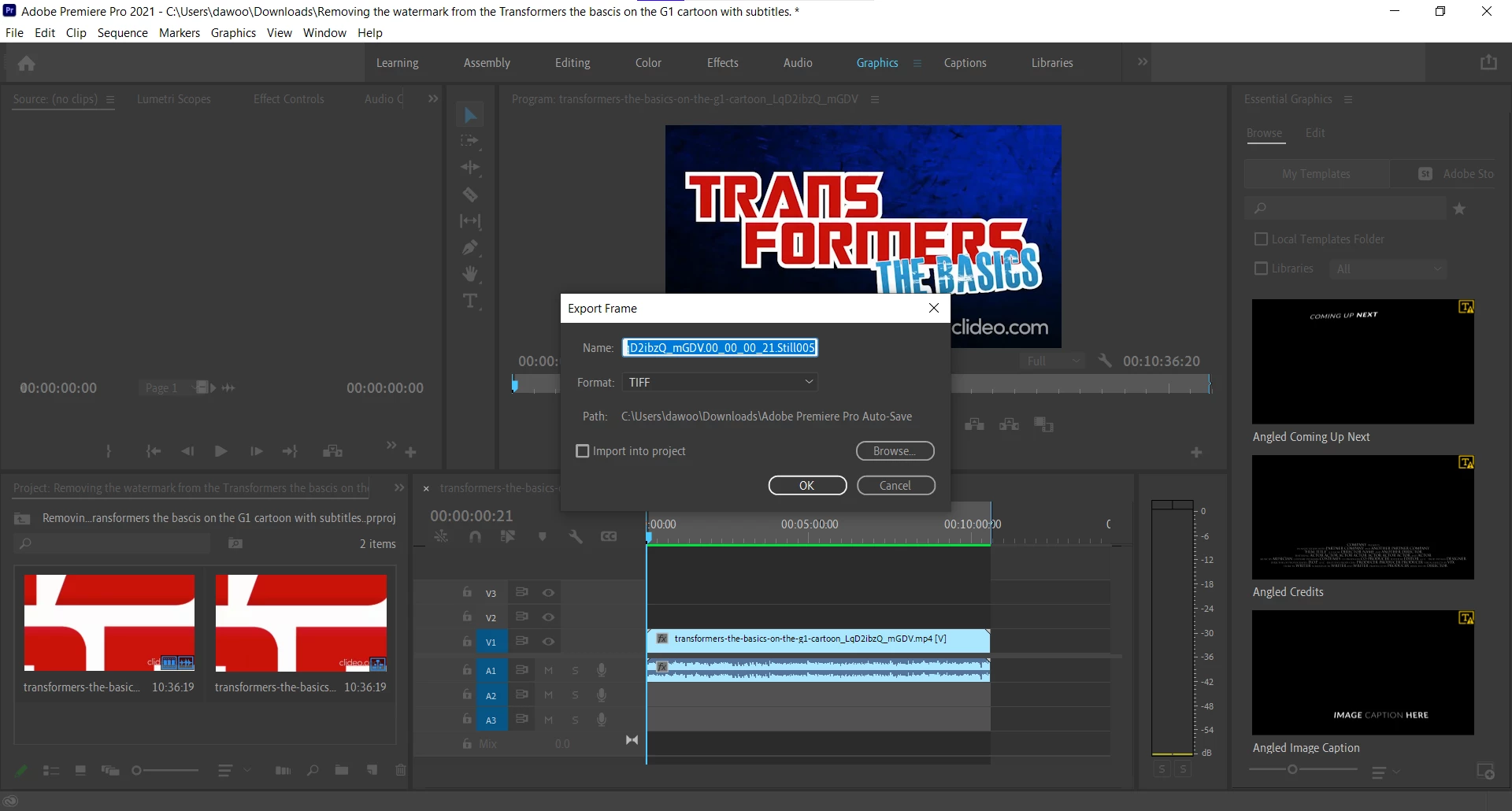Enable Import into project checkbox
The image size is (1512, 811).
click(583, 451)
